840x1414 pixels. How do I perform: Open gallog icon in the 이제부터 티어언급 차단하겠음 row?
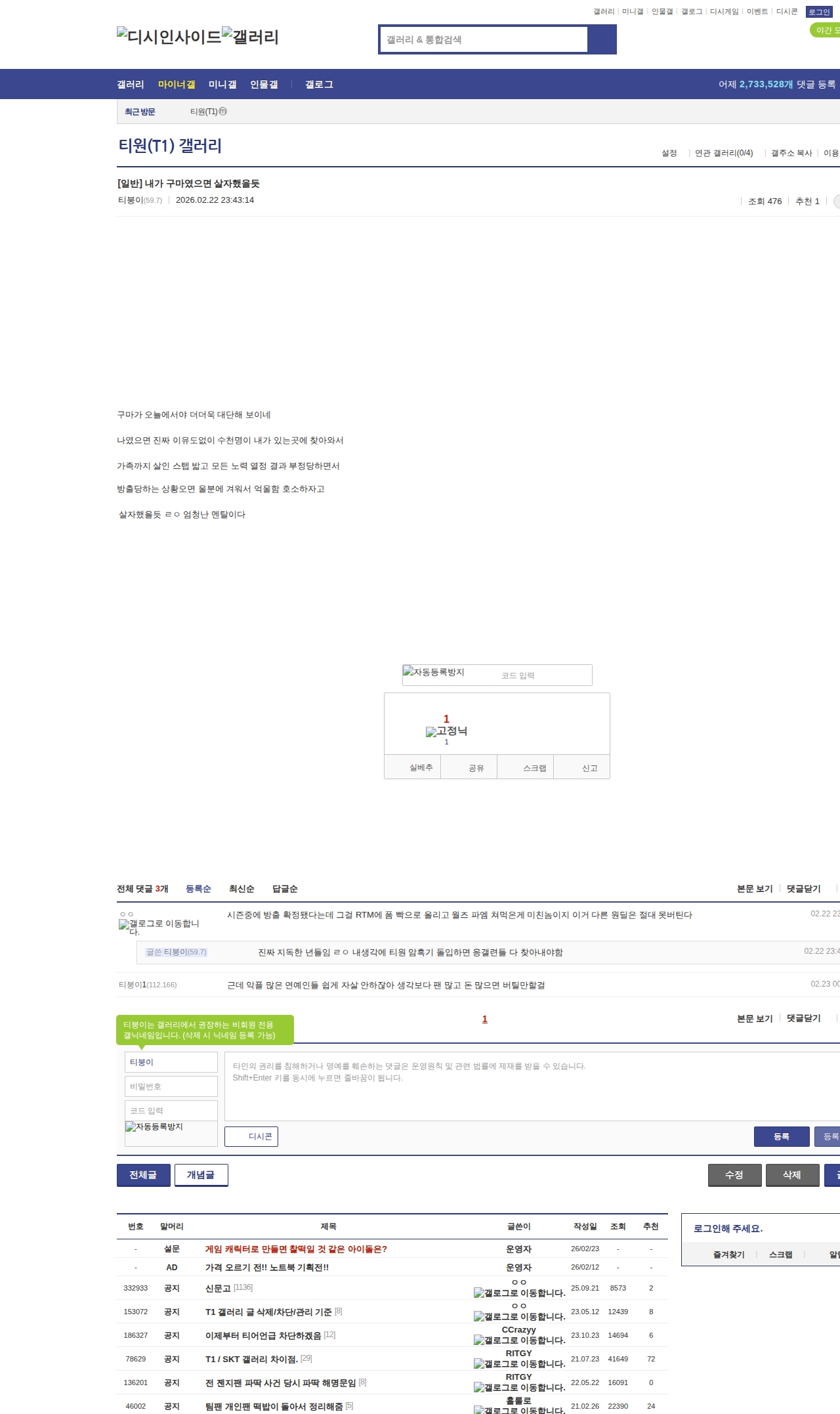(x=519, y=1340)
